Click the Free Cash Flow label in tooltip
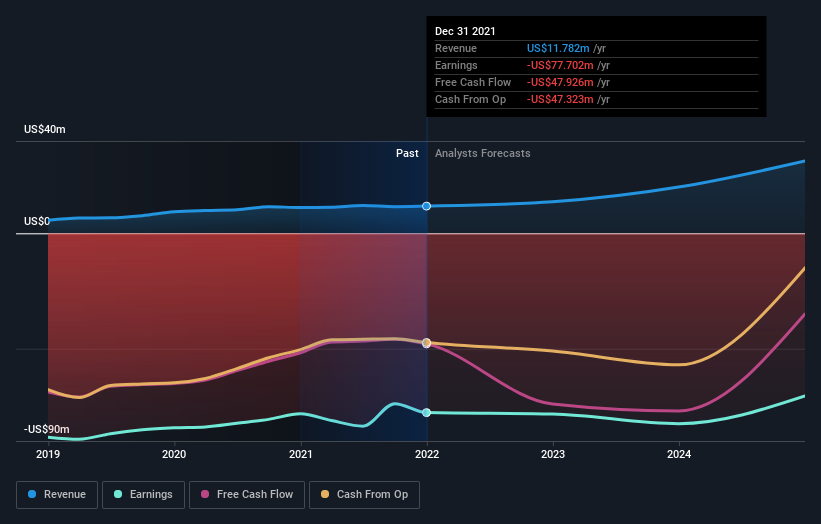Screen dimensions: 821x524 point(473,82)
